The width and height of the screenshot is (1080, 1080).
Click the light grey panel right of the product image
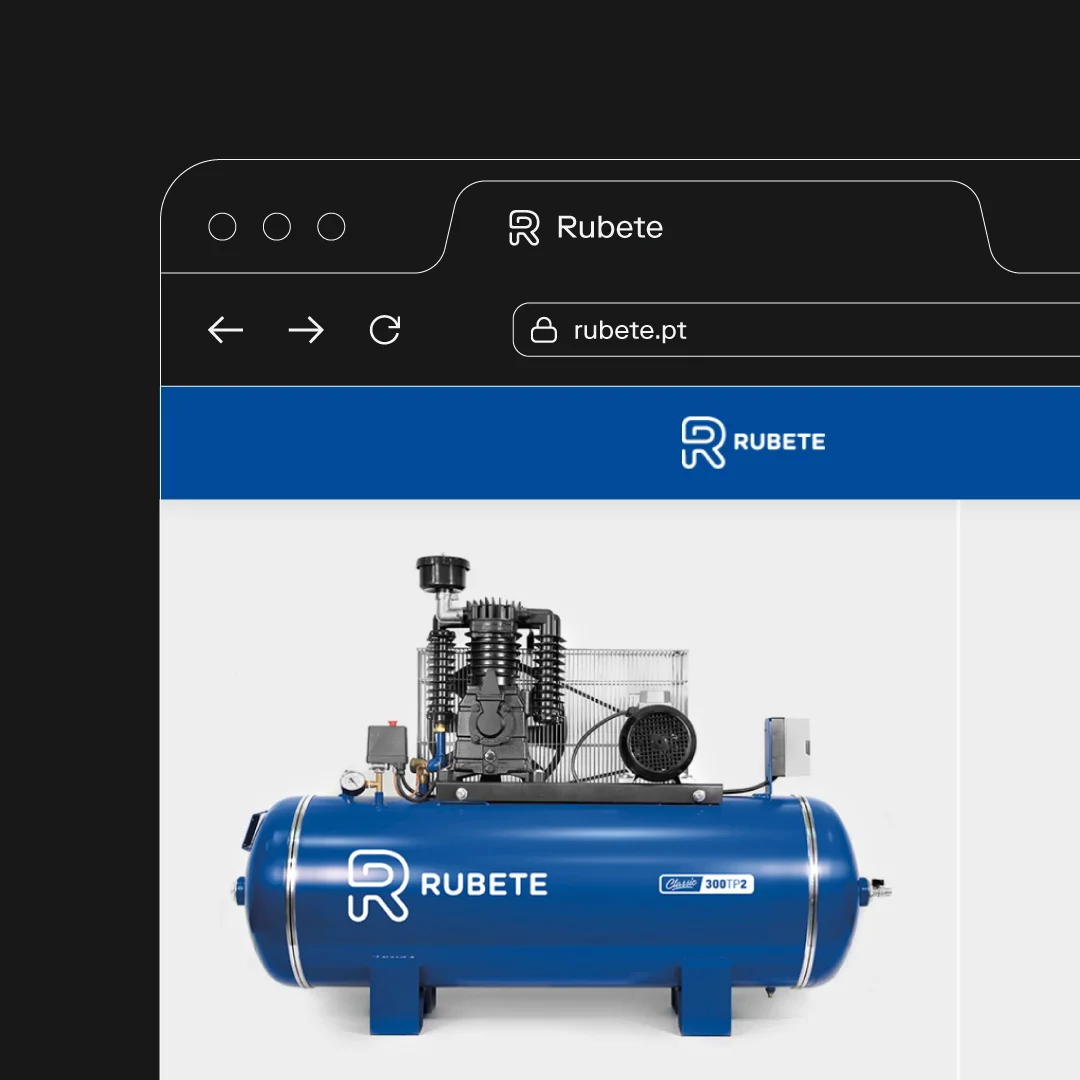1020,780
